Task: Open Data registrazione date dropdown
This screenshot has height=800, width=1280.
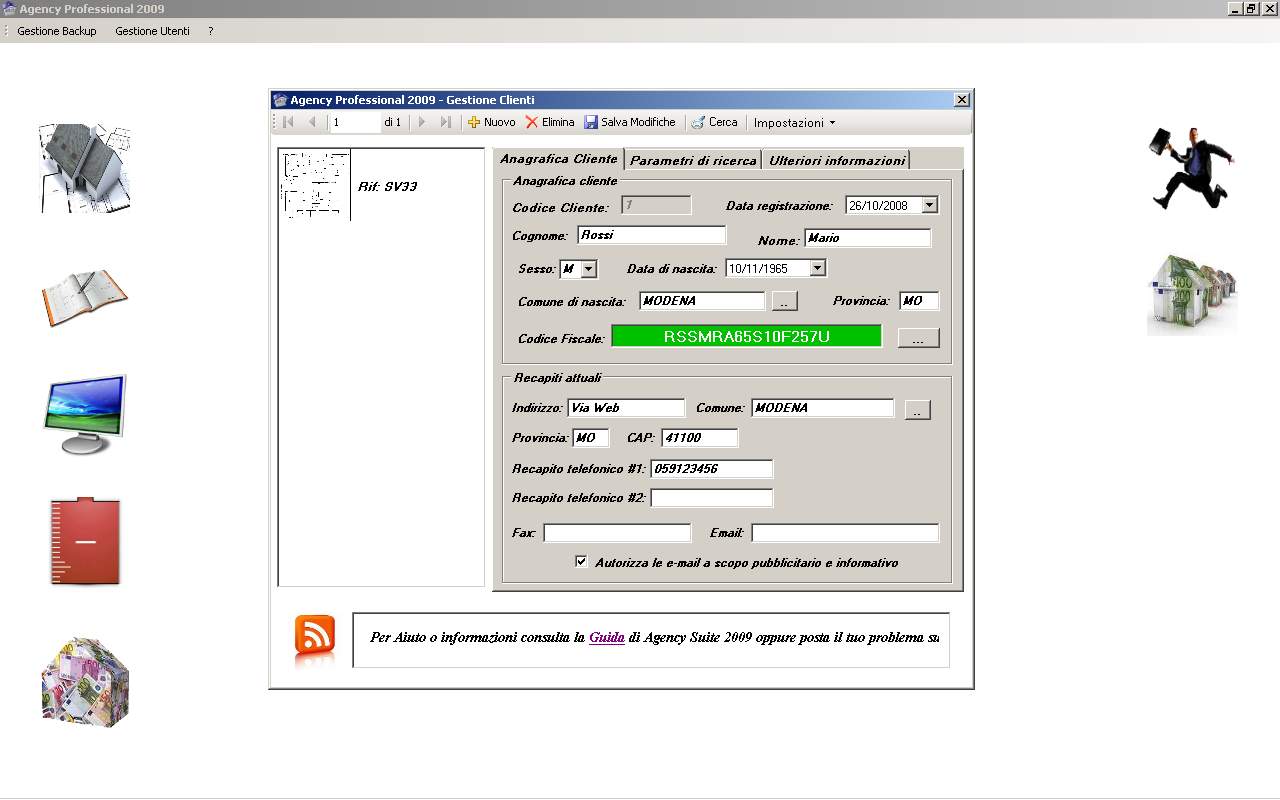Action: click(929, 205)
